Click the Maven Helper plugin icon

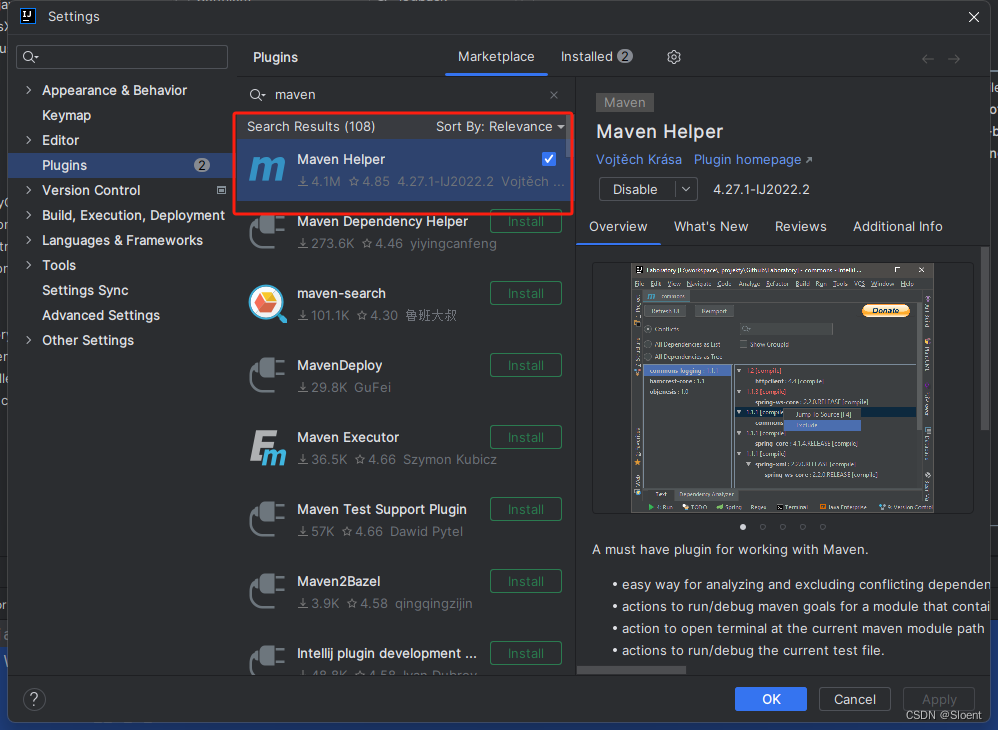(267, 169)
